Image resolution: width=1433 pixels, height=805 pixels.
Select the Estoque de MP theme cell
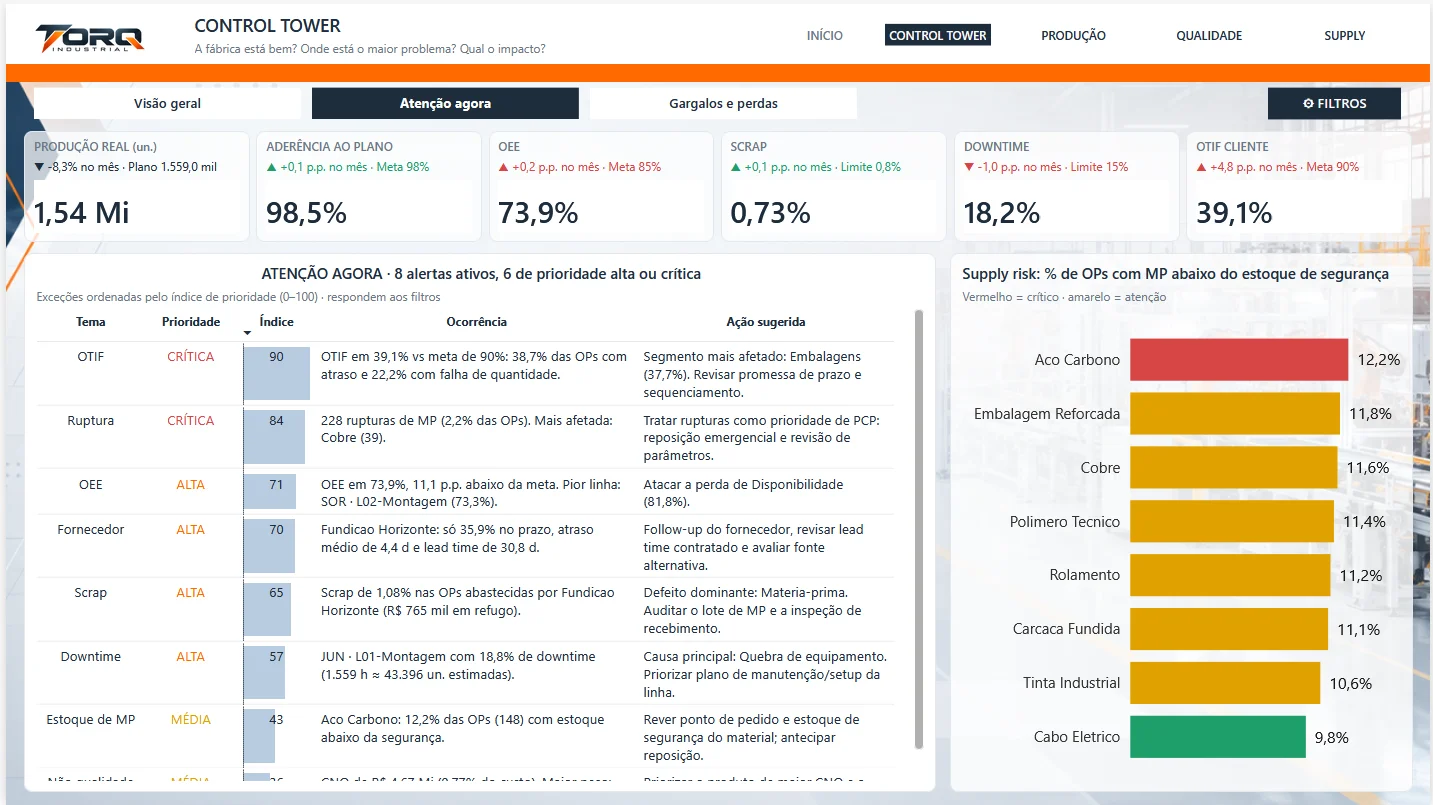90,720
